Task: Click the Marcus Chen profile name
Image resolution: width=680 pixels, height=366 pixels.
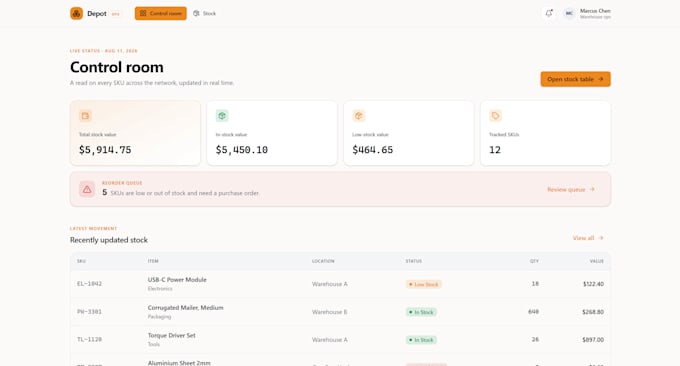Action: click(x=595, y=11)
